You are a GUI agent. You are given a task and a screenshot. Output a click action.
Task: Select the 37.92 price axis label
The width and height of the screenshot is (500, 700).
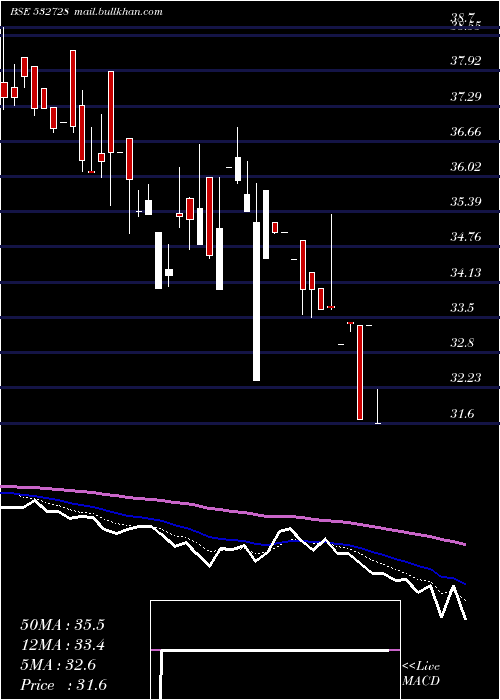pos(466,61)
